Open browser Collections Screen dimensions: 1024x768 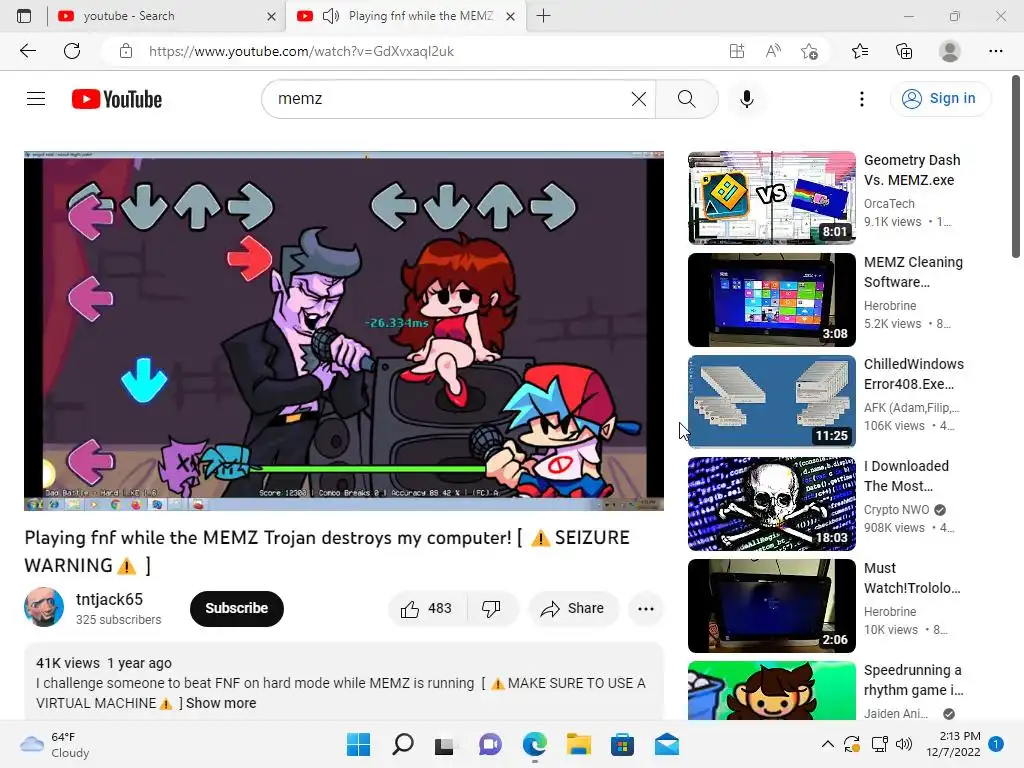pos(904,51)
